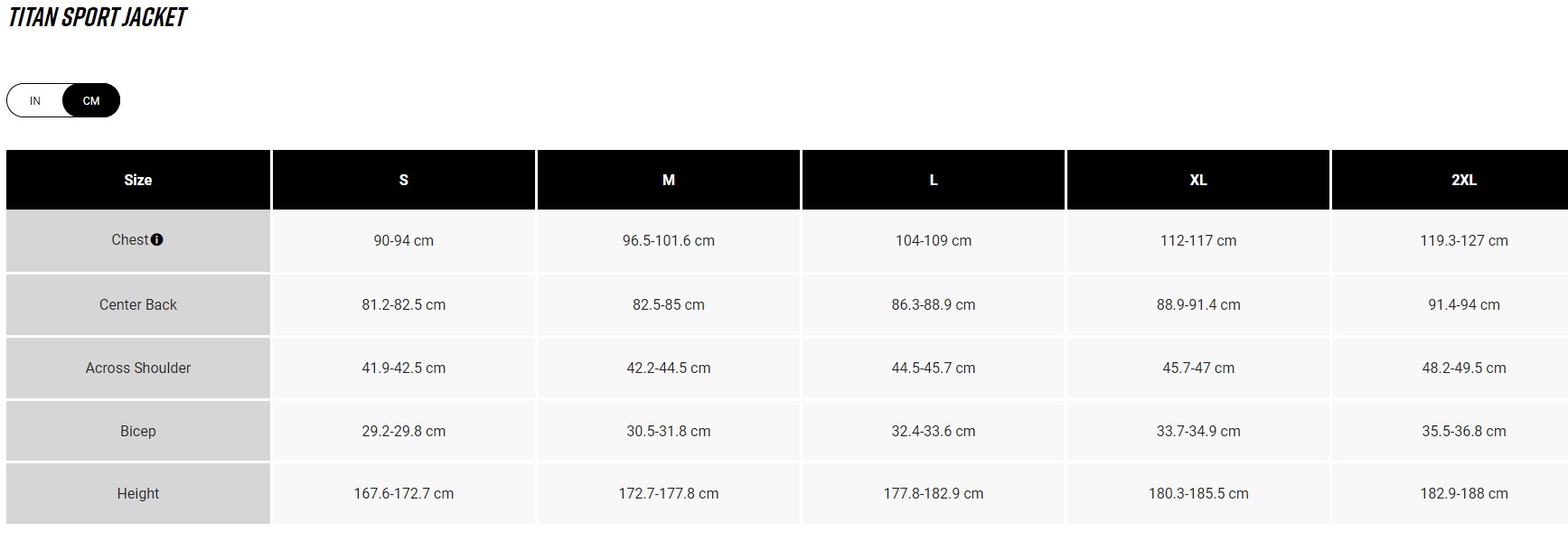Click the 44.5-45.7 cm shoulder cell
The width and height of the screenshot is (1568, 541).
click(x=934, y=368)
